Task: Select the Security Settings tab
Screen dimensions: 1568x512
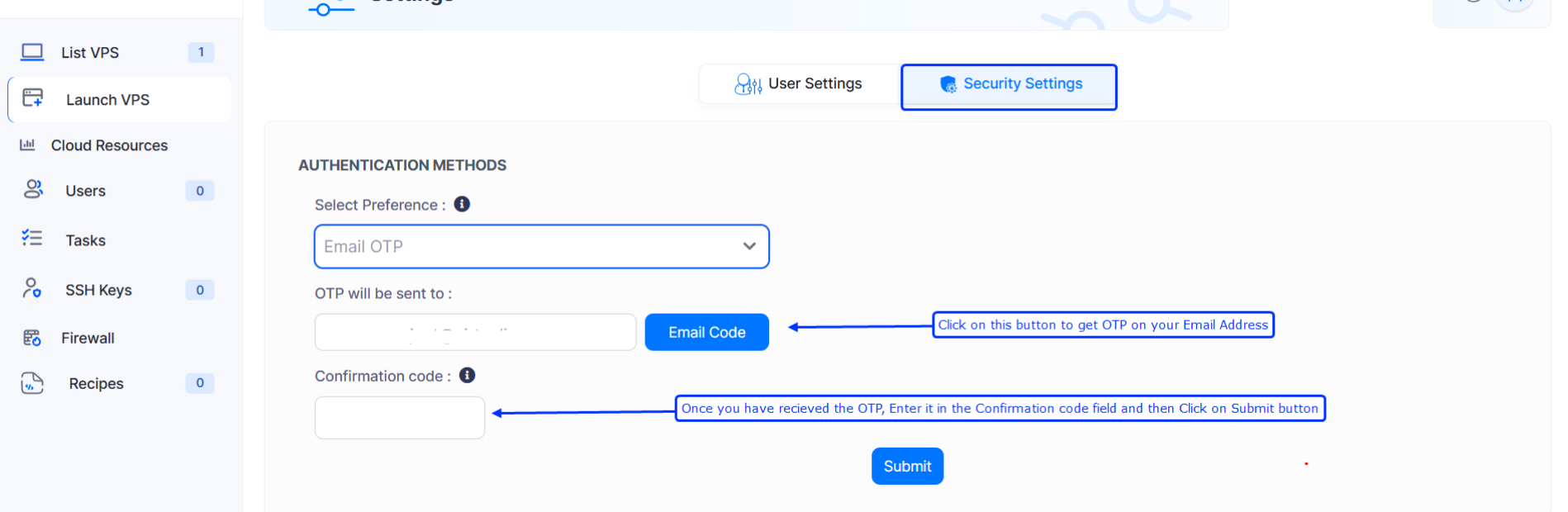Action: pyautogui.click(x=1009, y=84)
